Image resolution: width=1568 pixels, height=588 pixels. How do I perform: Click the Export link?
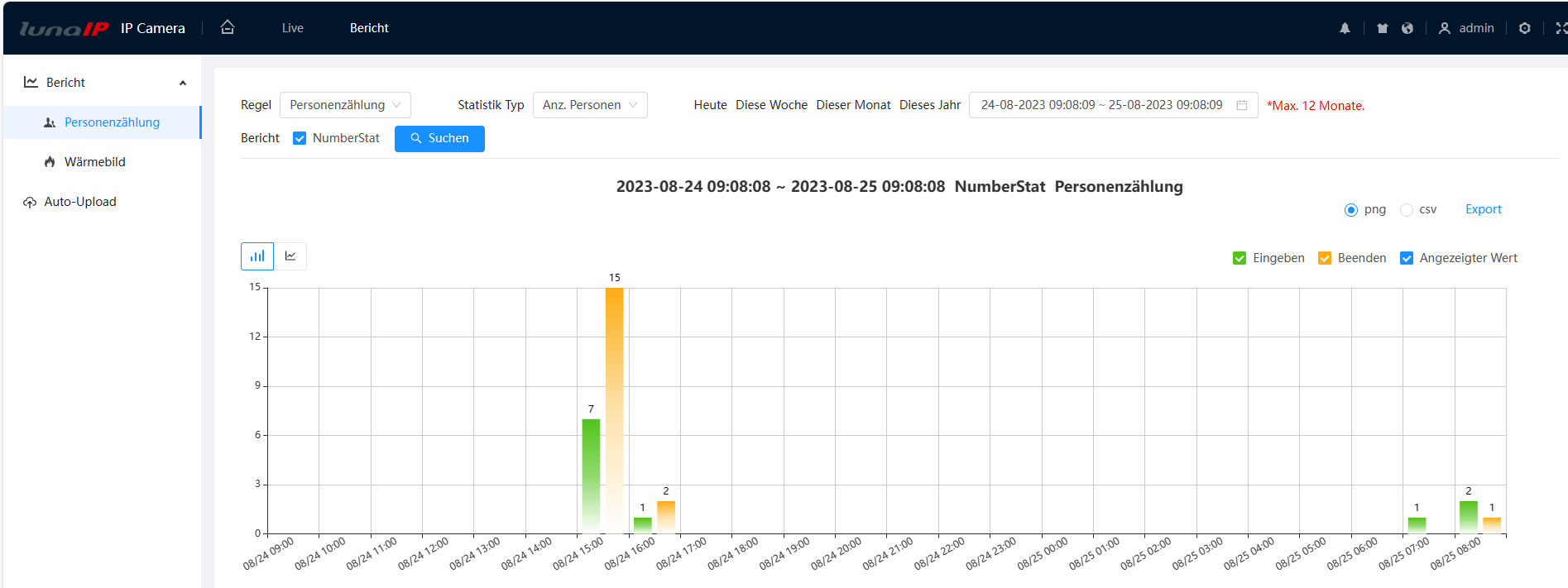[1483, 209]
